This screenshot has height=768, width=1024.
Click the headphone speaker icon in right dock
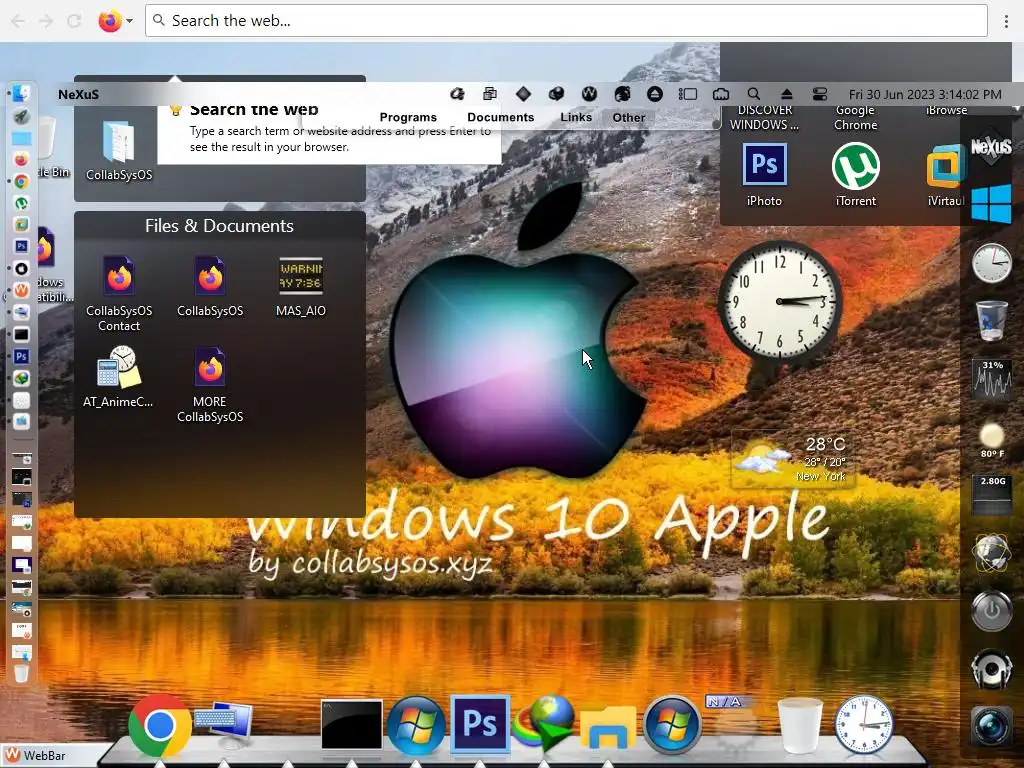point(991,668)
